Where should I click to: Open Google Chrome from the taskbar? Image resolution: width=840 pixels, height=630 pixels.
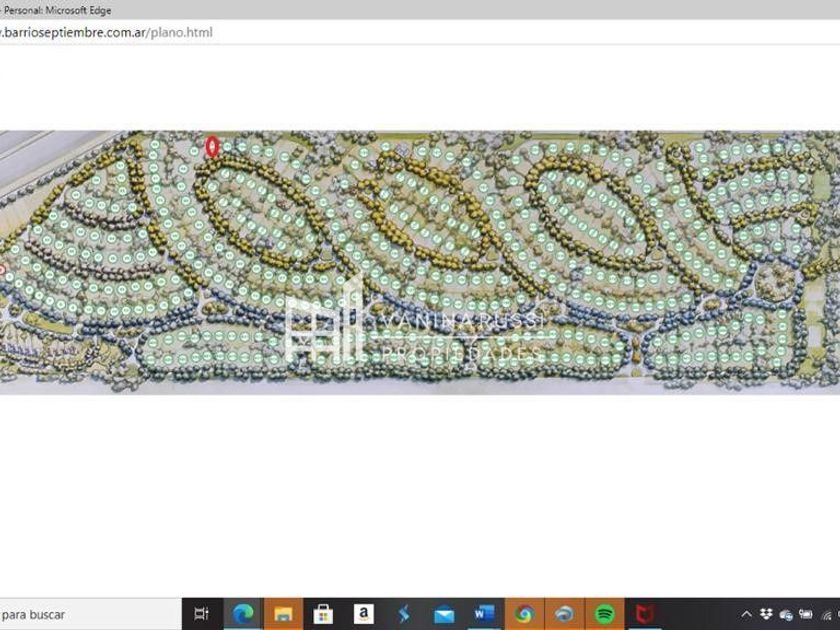(524, 614)
